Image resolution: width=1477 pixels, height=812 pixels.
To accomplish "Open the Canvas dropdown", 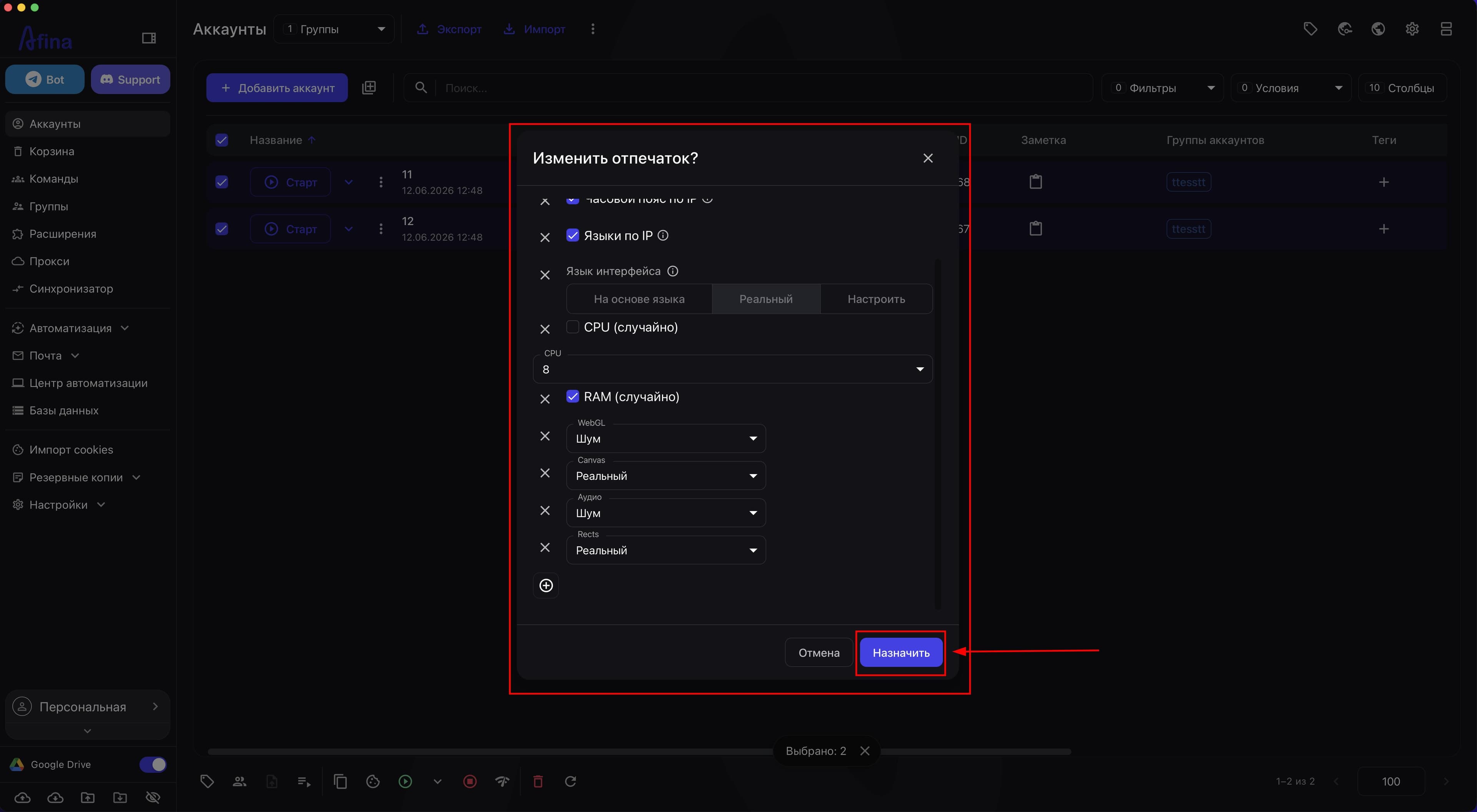I will coord(666,476).
